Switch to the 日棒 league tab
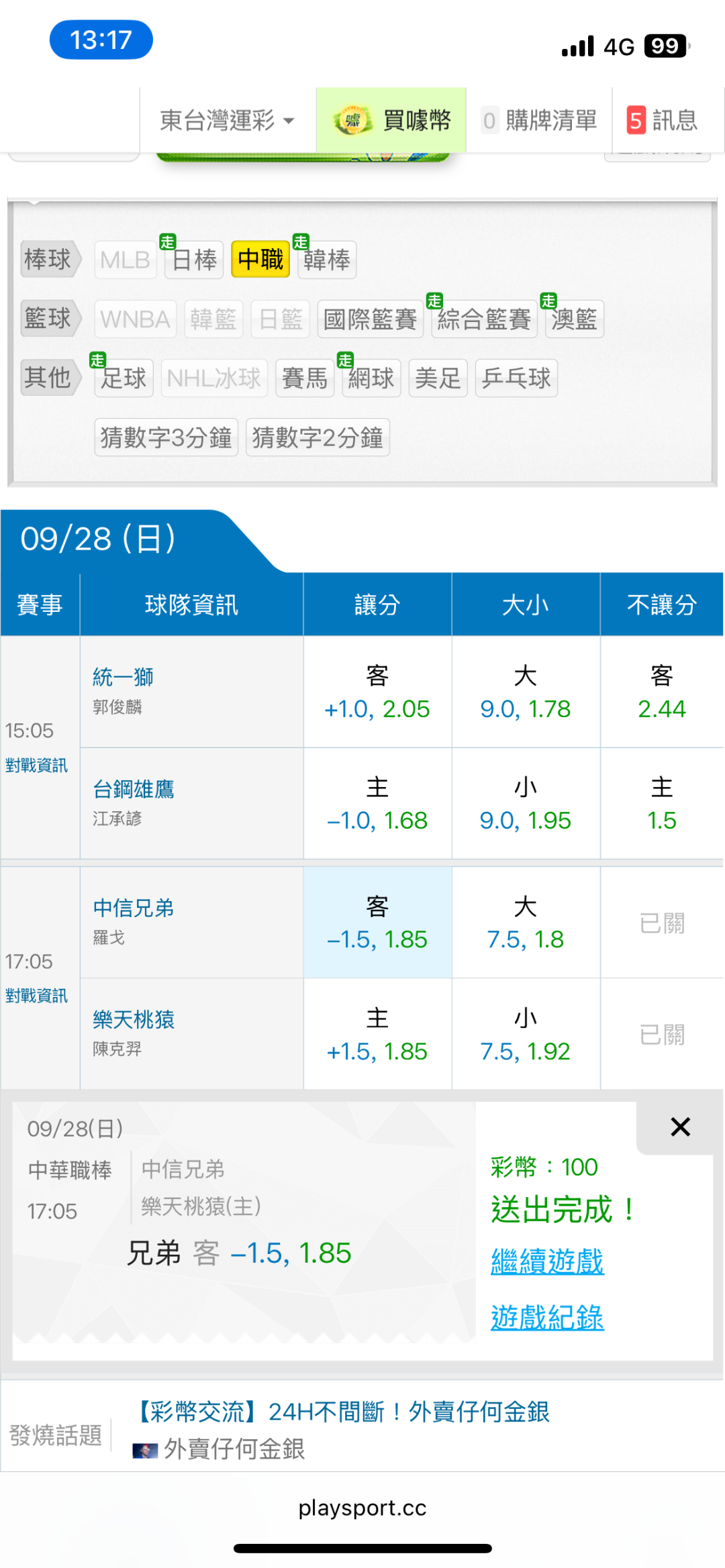 coord(194,260)
